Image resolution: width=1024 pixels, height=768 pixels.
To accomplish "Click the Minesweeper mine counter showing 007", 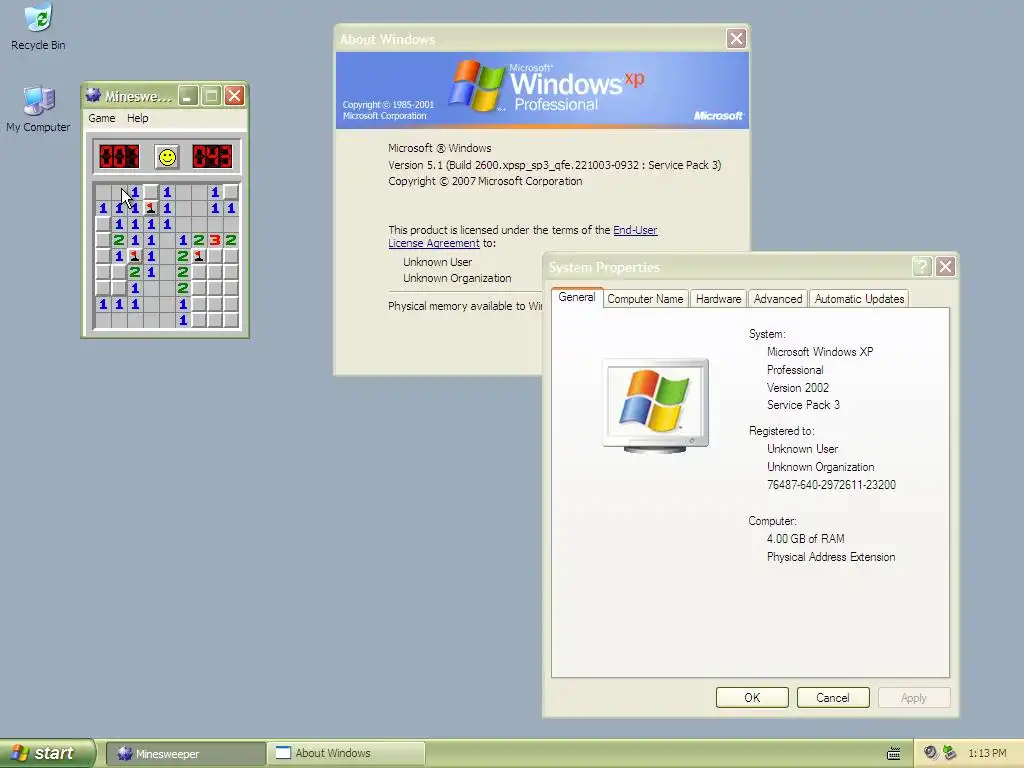I will [x=119, y=157].
